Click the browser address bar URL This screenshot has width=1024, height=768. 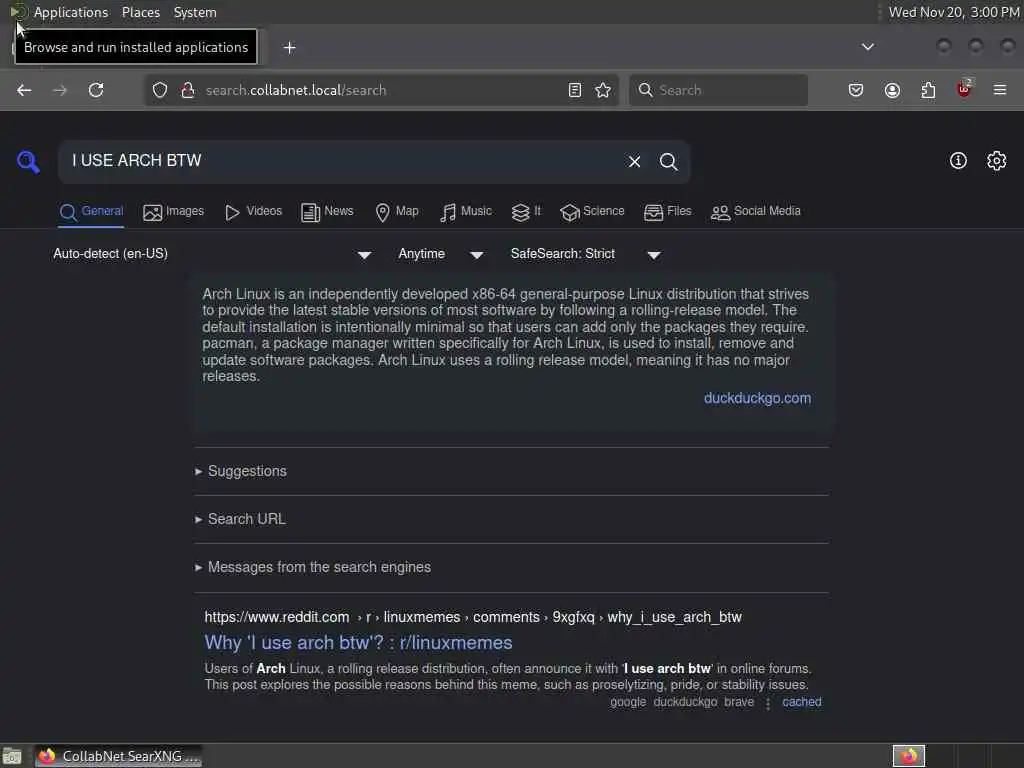pos(296,90)
